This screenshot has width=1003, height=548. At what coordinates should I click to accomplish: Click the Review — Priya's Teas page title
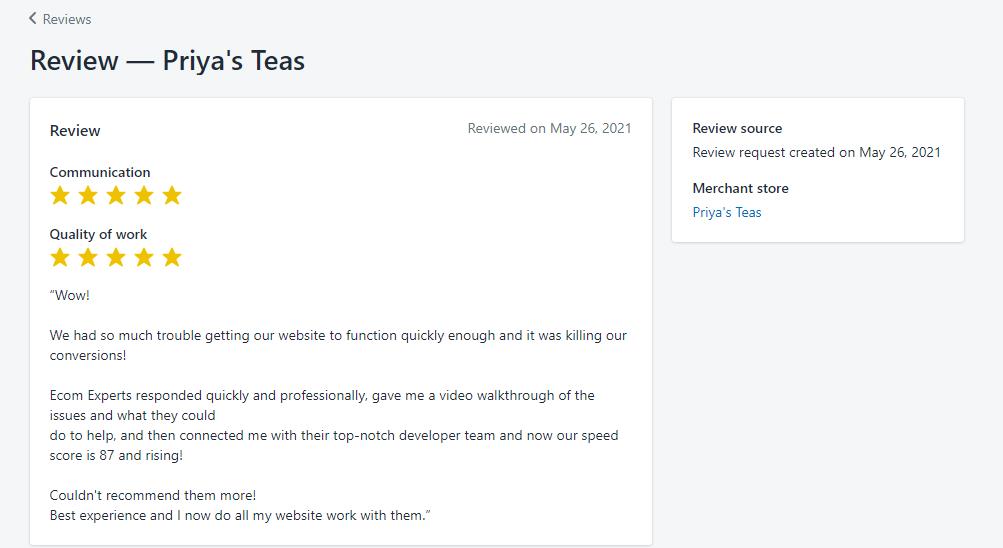(168, 61)
